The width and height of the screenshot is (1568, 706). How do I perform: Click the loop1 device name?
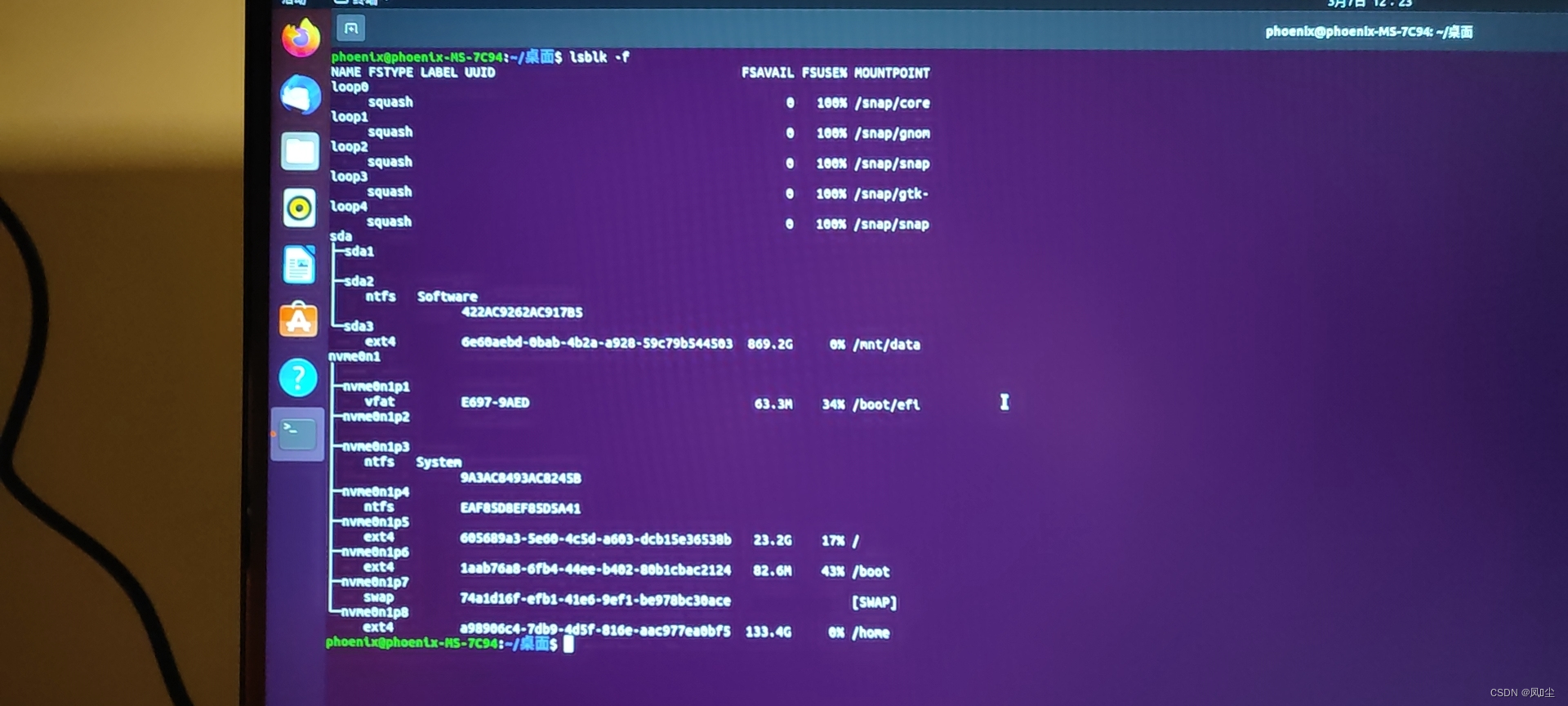[350, 117]
